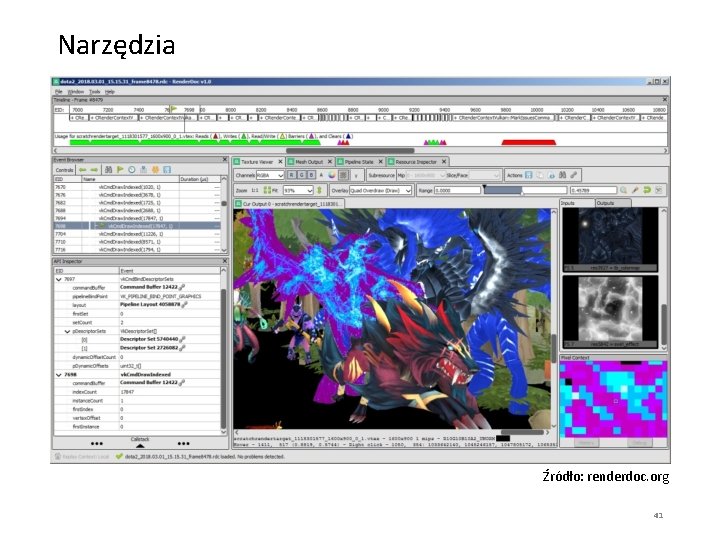Click green checkmark icon in status bar

[119, 456]
